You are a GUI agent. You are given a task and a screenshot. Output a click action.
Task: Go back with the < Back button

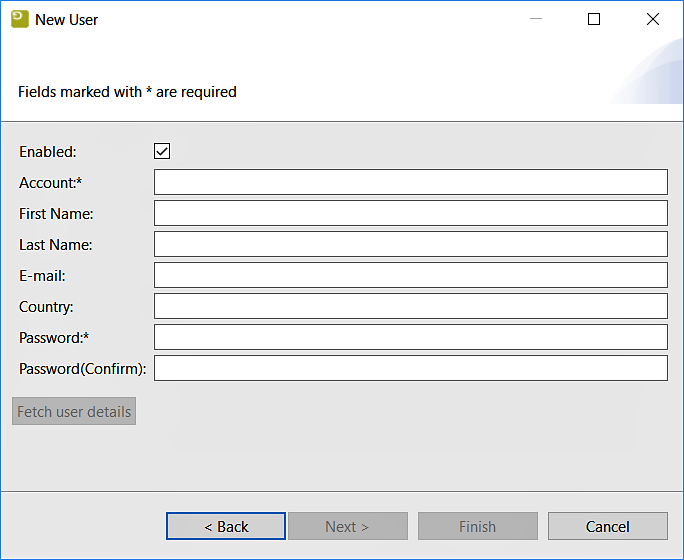click(x=226, y=526)
